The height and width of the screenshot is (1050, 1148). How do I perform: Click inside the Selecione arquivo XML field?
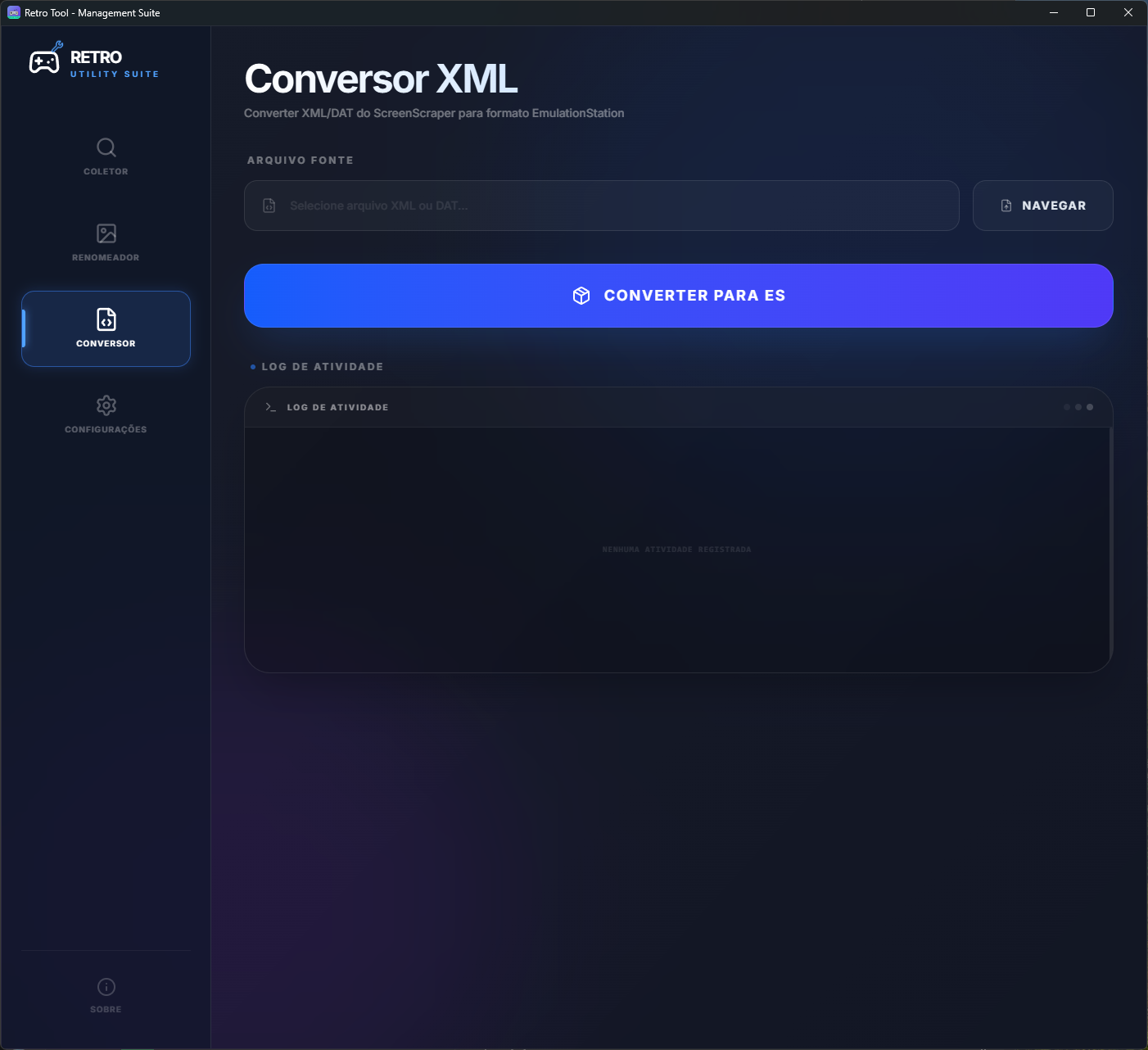pos(602,206)
